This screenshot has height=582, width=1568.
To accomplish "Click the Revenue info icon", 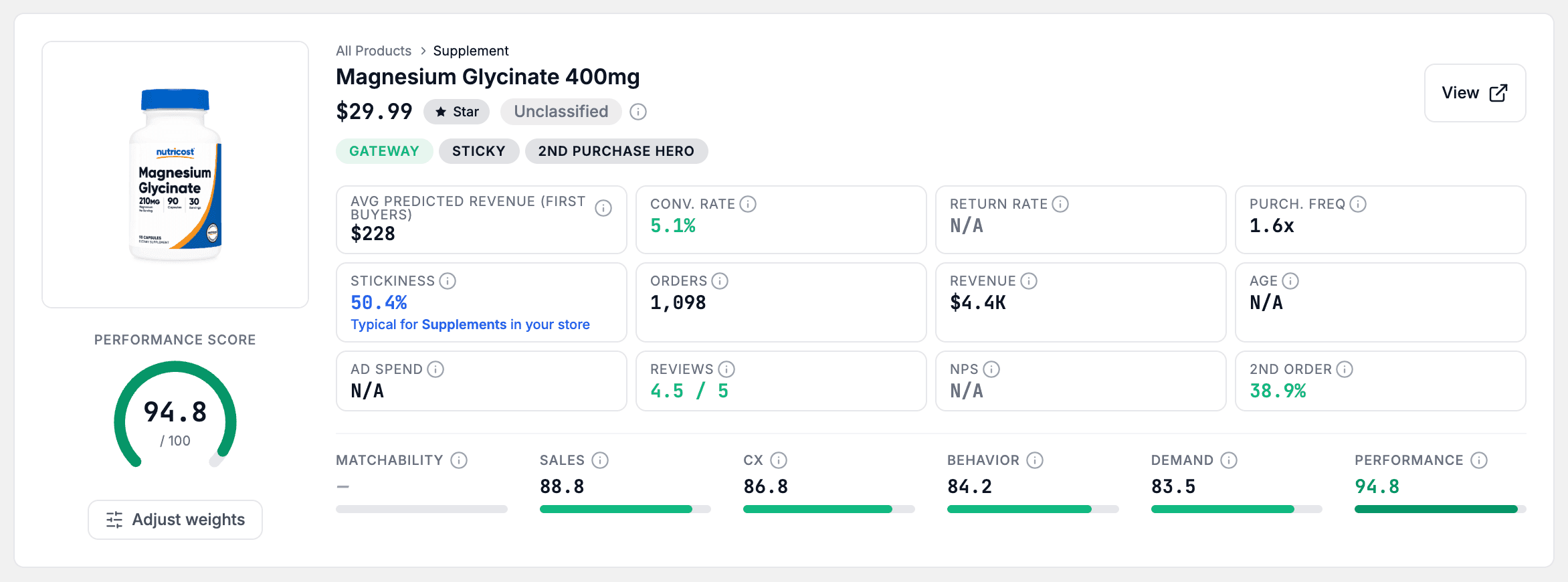I will point(1029,281).
